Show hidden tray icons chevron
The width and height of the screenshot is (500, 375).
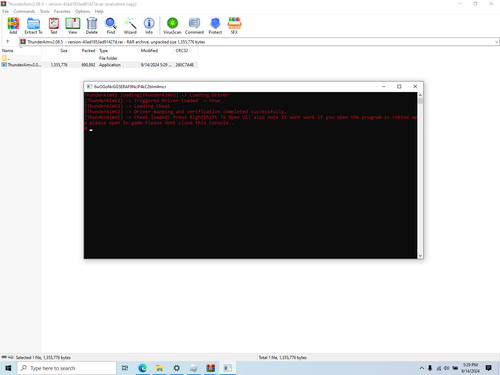point(421,368)
